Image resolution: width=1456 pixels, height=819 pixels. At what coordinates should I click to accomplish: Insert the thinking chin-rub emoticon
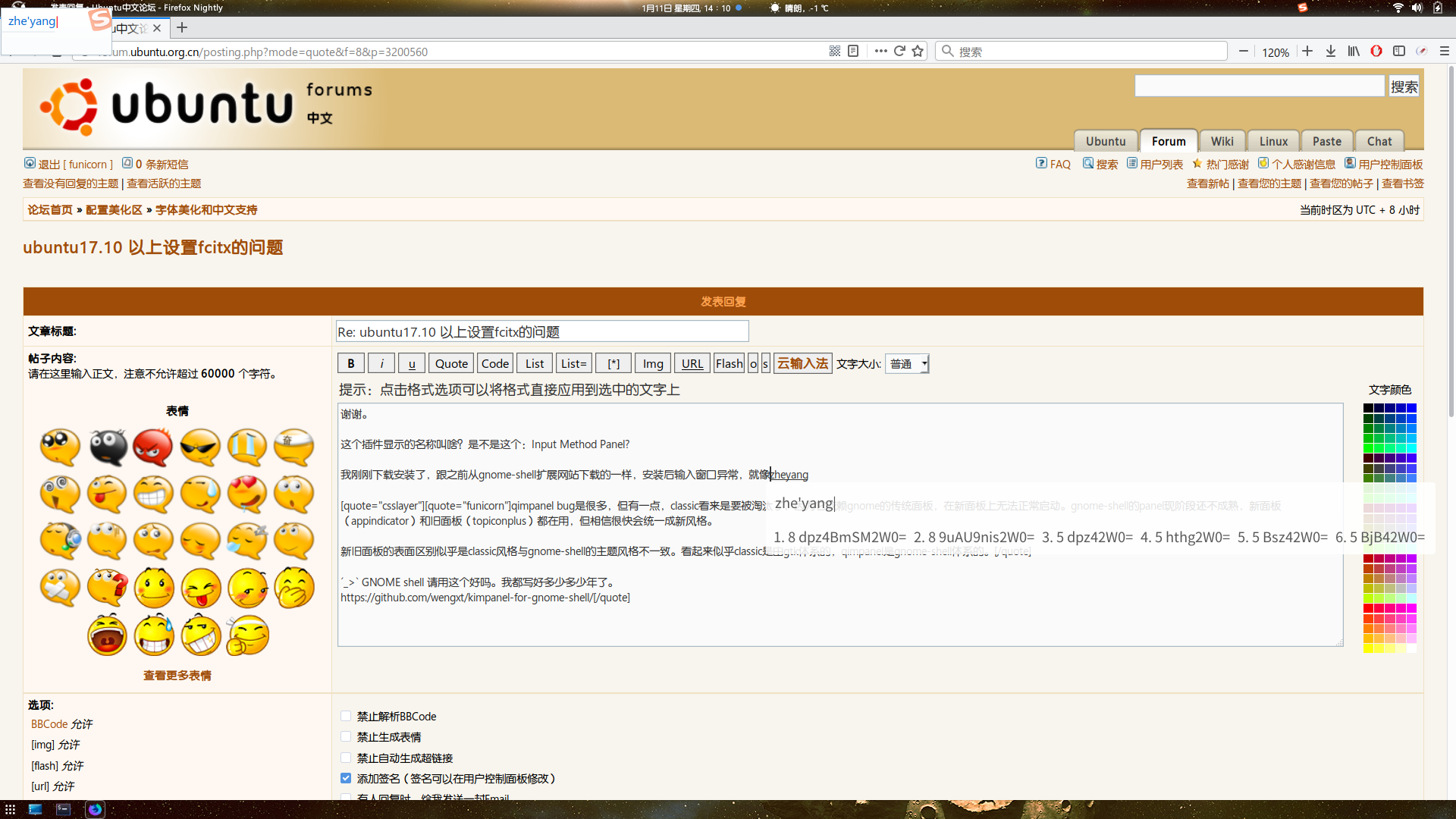247,635
